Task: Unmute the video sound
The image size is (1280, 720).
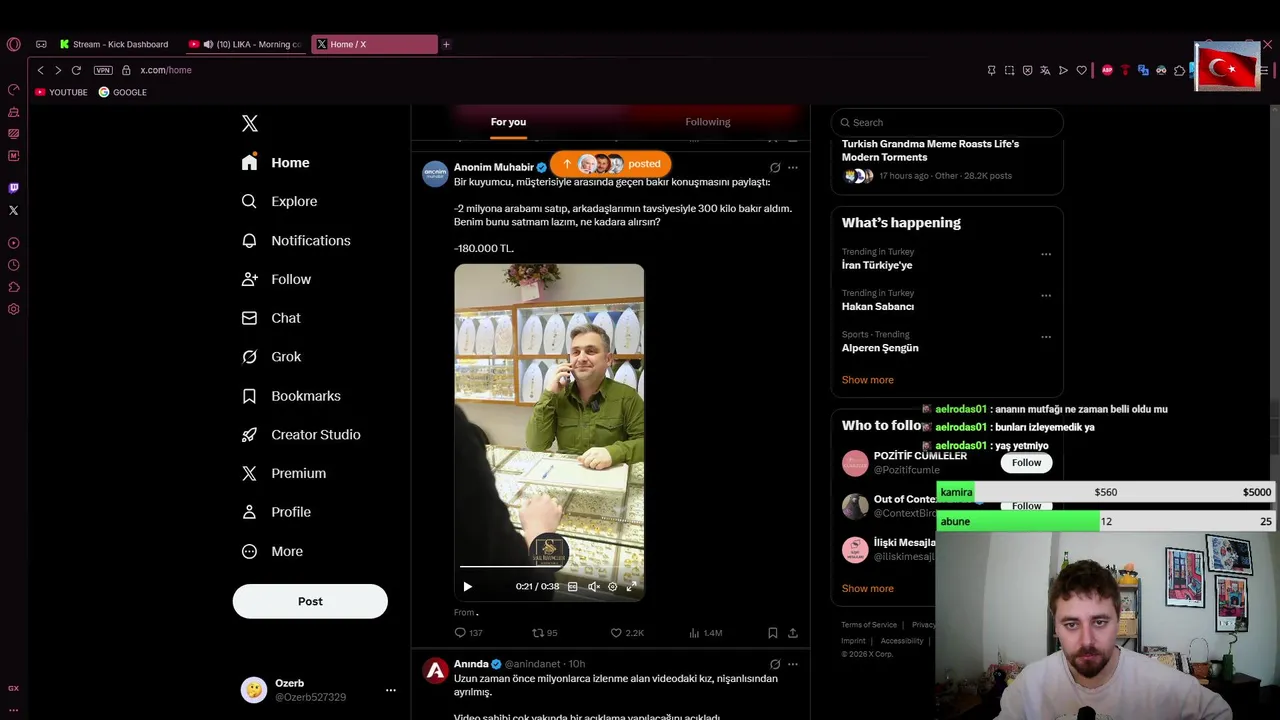Action: [x=593, y=587]
